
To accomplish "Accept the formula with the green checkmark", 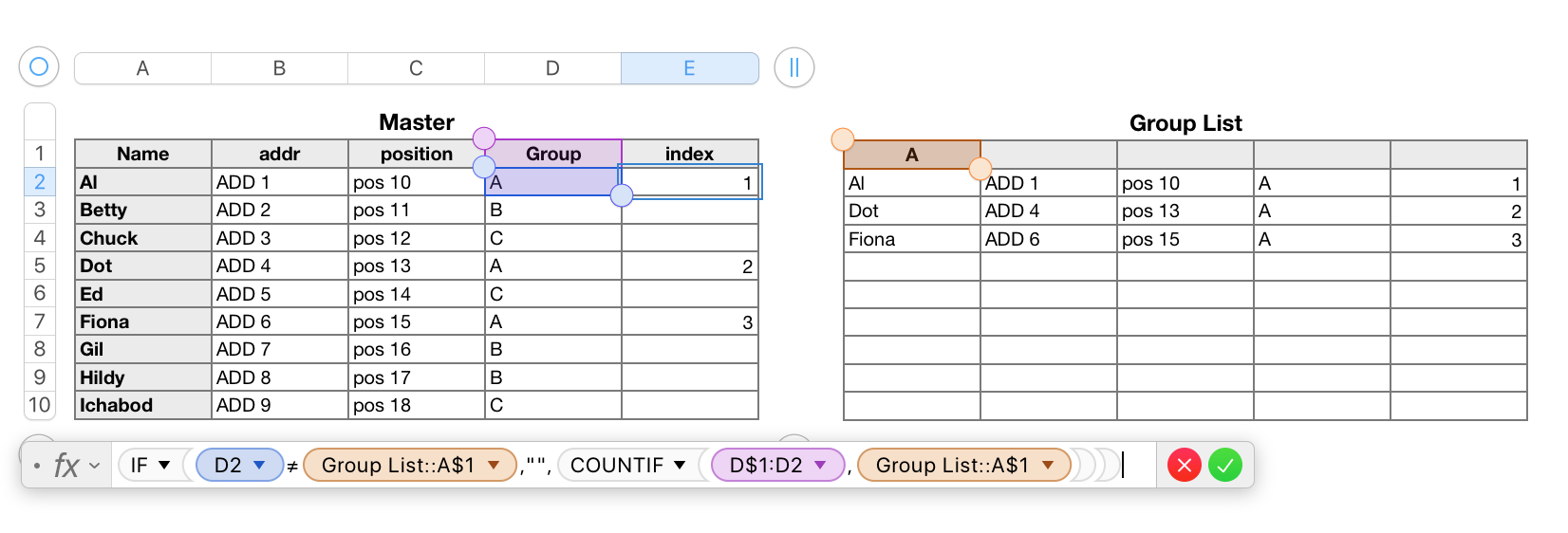I will [1225, 466].
